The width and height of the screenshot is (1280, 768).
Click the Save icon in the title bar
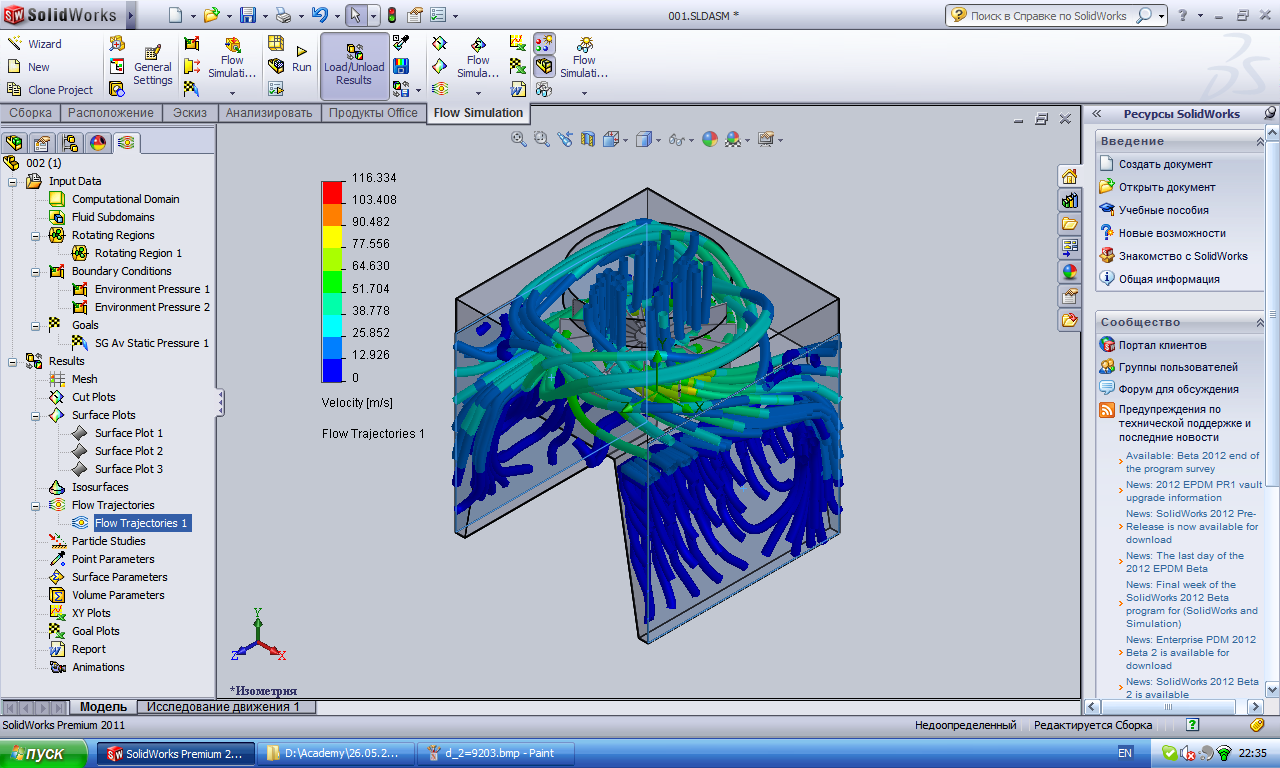[x=247, y=15]
